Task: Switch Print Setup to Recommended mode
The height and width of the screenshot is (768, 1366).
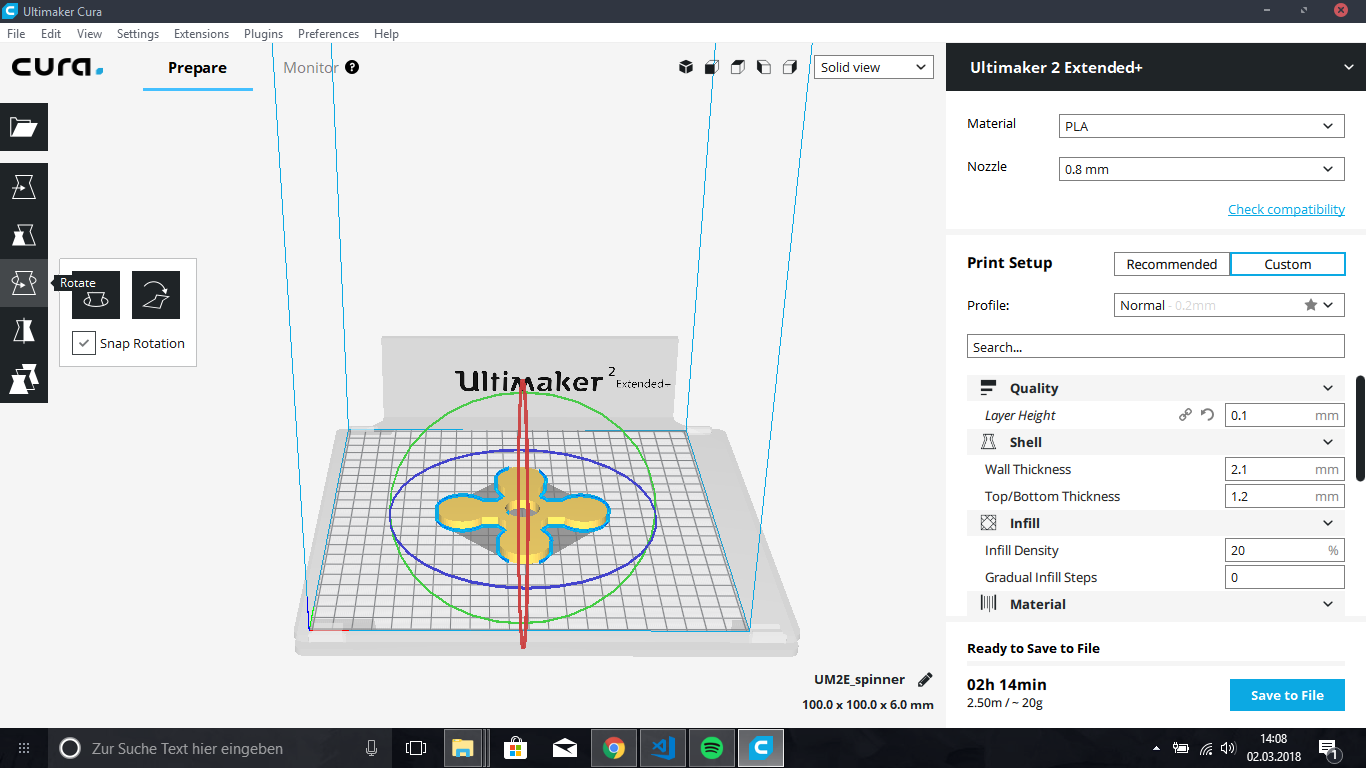Action: [1172, 264]
